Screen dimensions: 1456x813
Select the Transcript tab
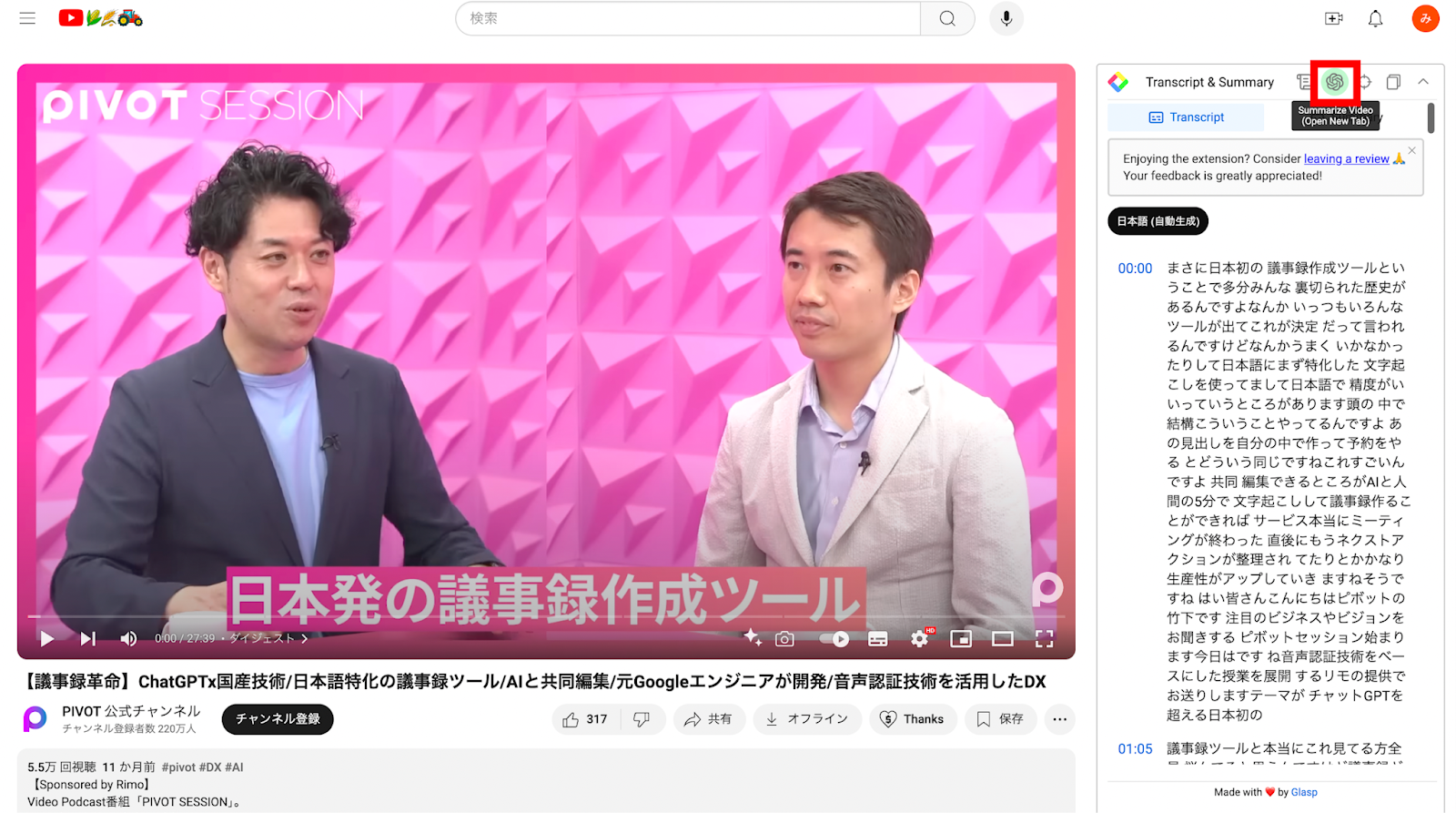pyautogui.click(x=1186, y=117)
